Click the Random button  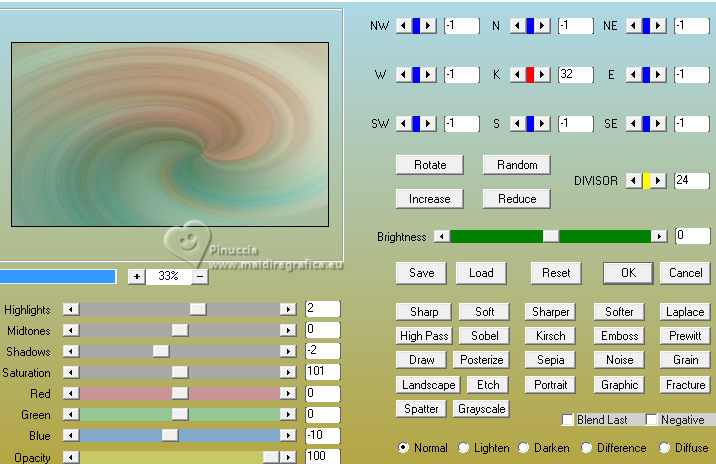pyautogui.click(x=517, y=165)
